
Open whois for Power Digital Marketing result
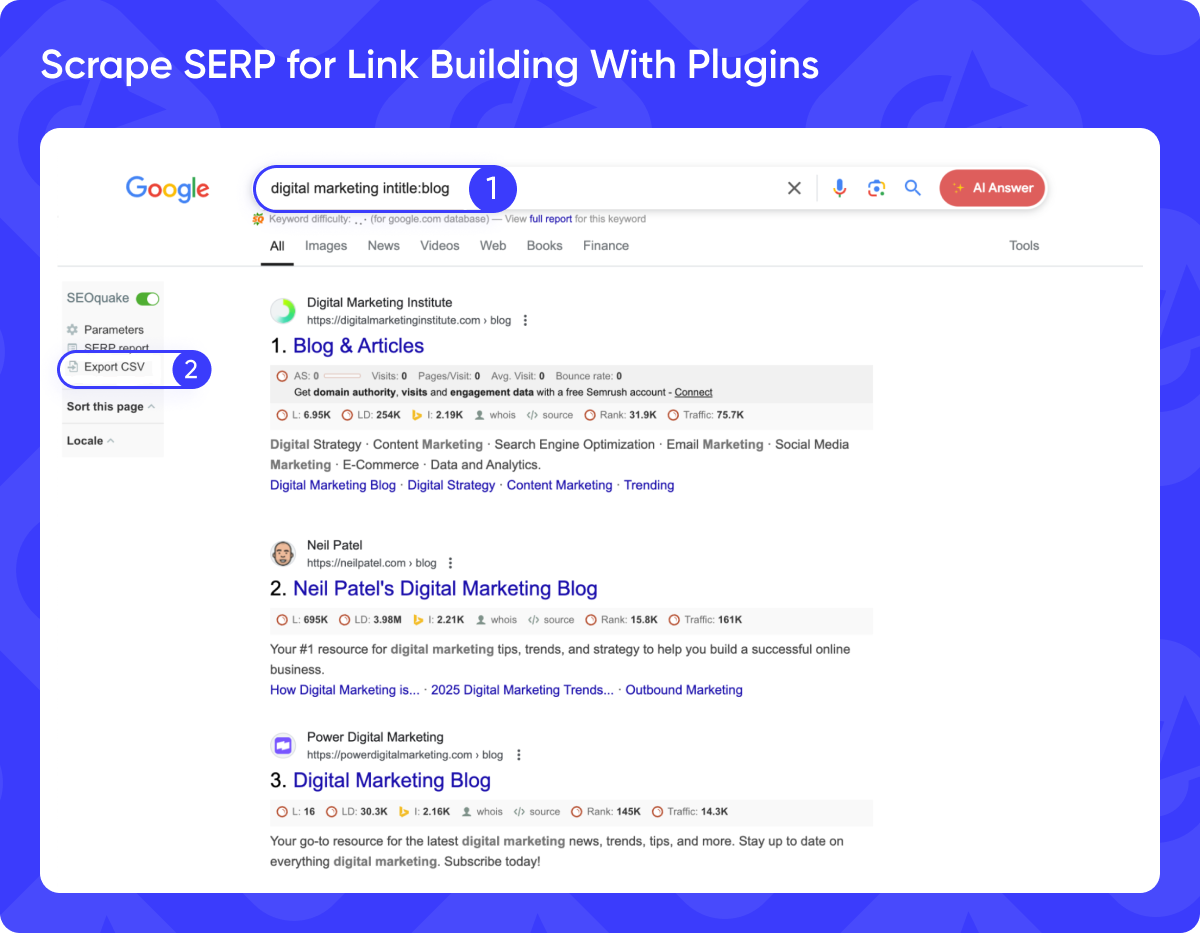coord(482,812)
